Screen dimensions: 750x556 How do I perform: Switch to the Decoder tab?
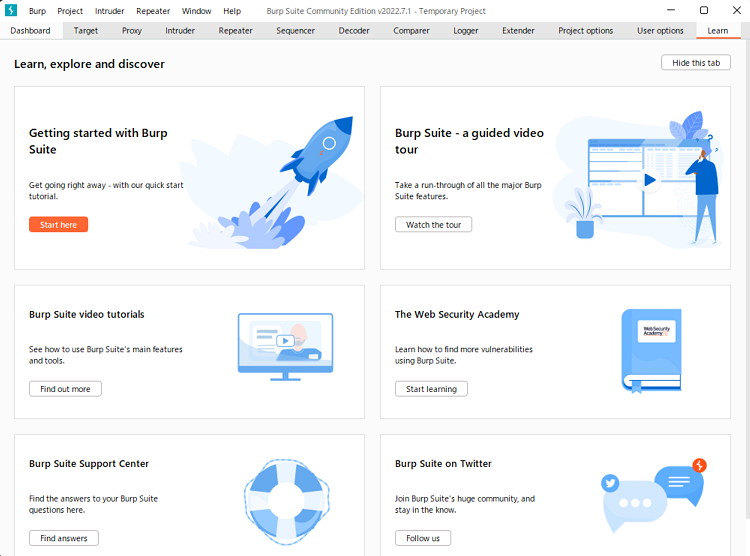pyautogui.click(x=354, y=31)
